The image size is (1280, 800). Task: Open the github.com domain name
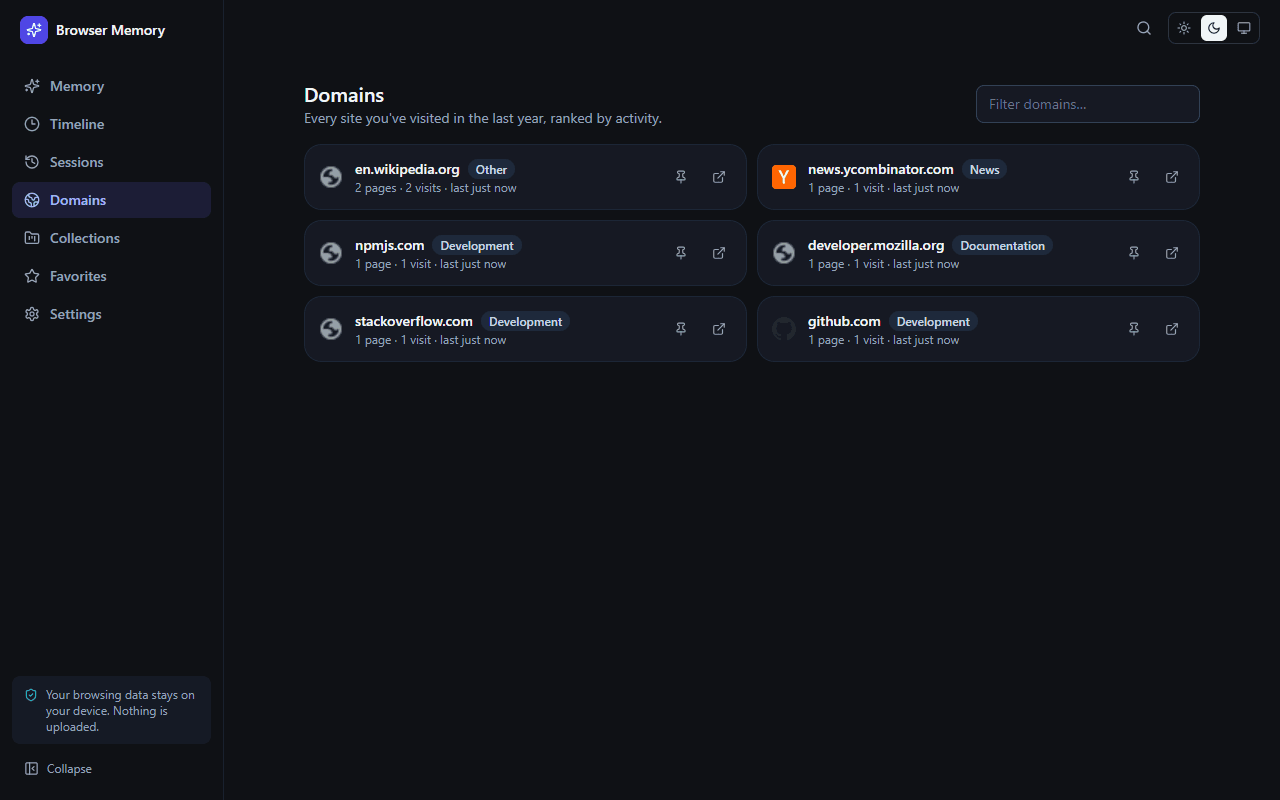[844, 321]
